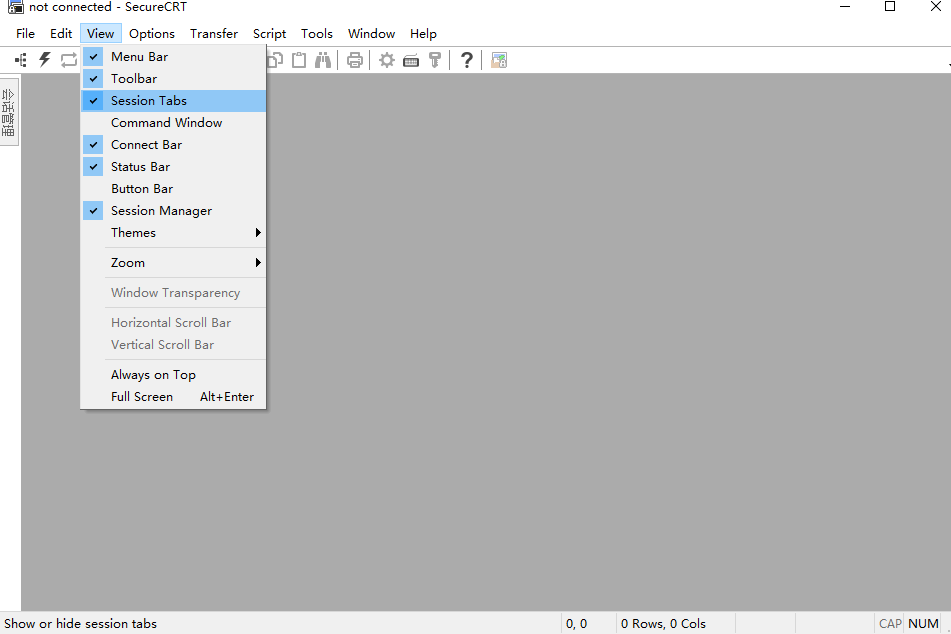Click the SecureCRT app icon in title bar

tap(16, 7)
